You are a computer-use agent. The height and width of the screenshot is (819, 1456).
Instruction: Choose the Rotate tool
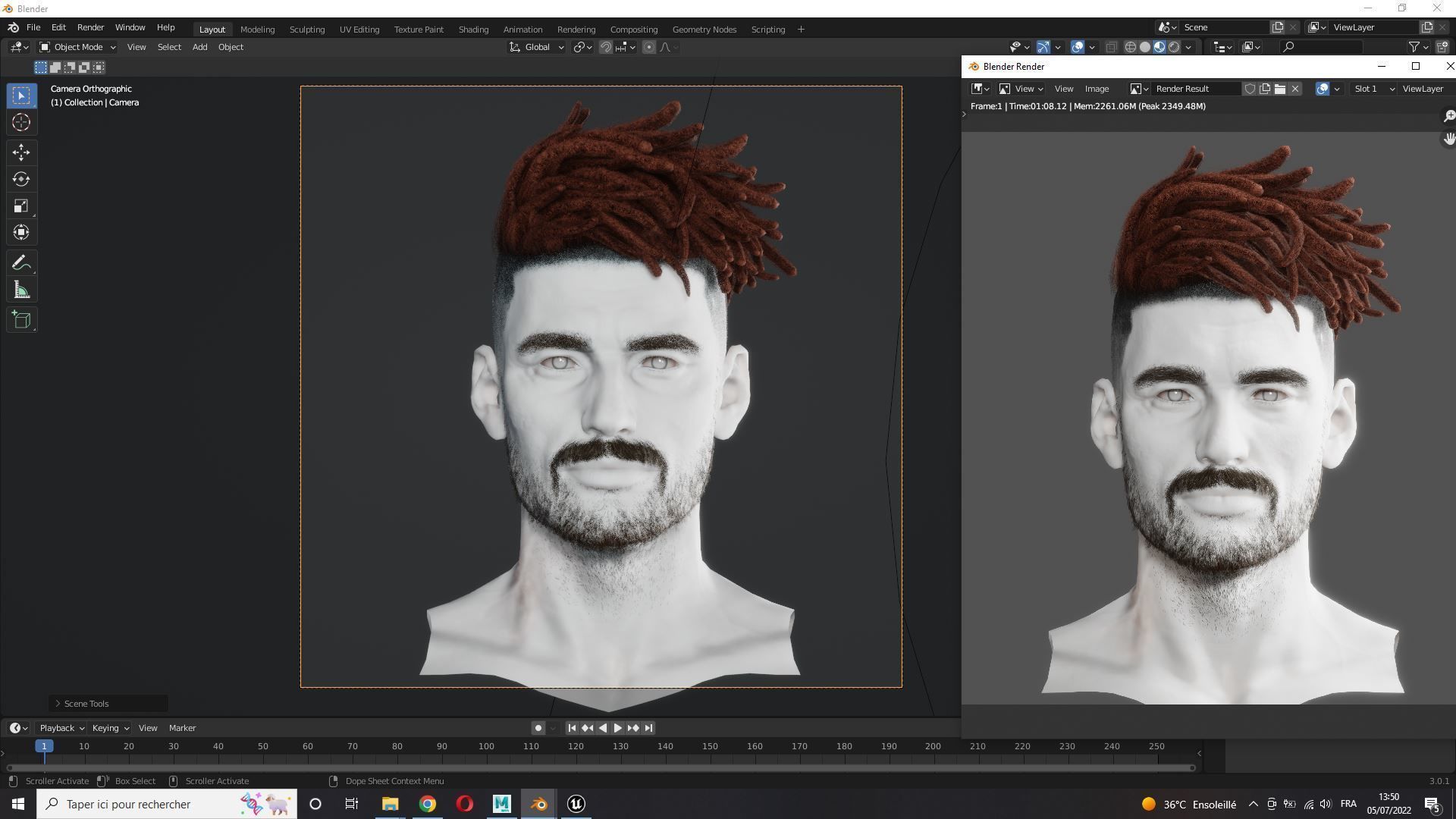[x=21, y=179]
